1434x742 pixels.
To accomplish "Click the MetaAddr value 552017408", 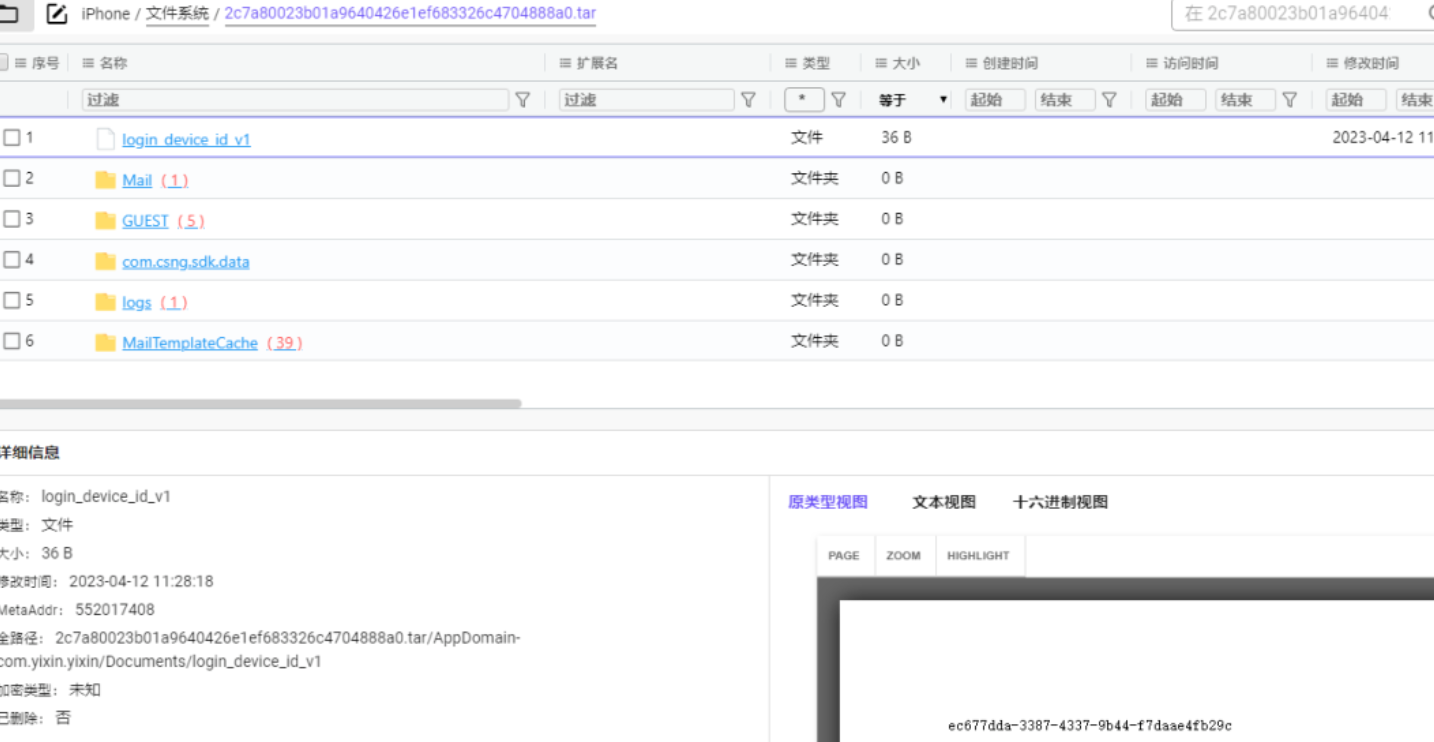I will point(115,609).
